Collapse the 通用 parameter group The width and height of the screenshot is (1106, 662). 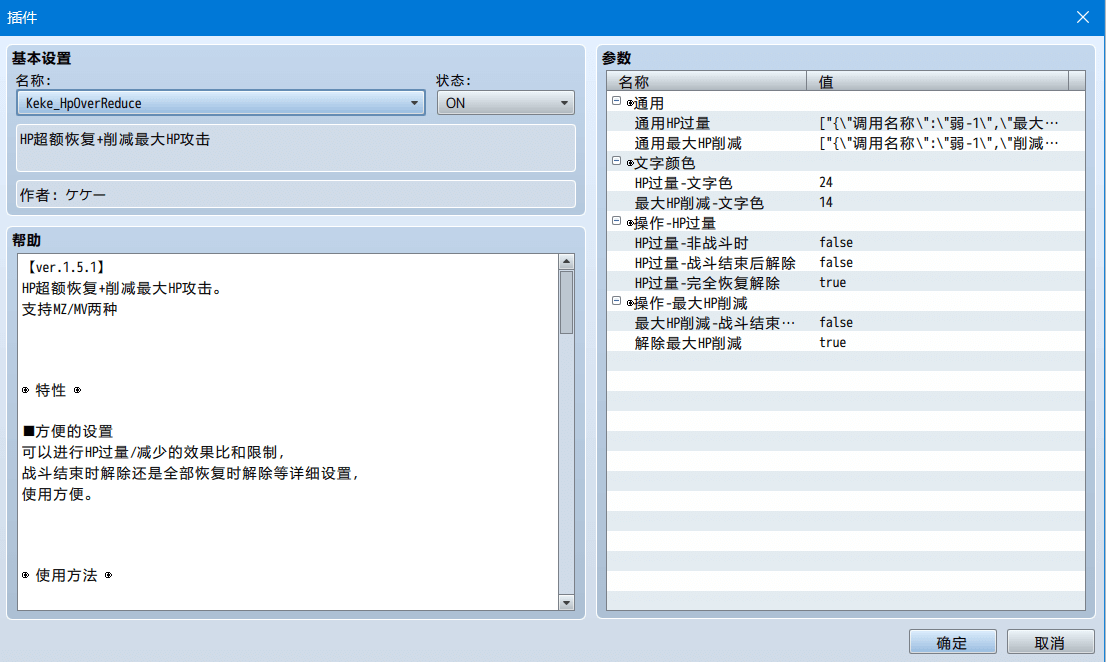[616, 102]
